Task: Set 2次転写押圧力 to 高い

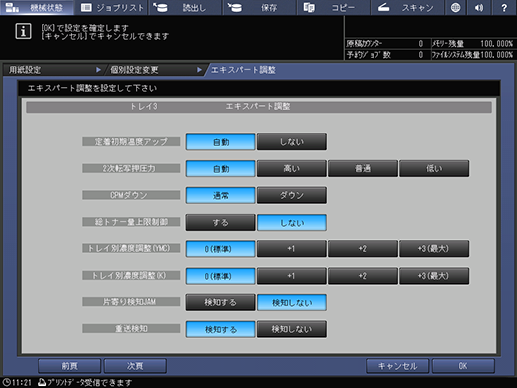Action: pyautogui.click(x=292, y=169)
